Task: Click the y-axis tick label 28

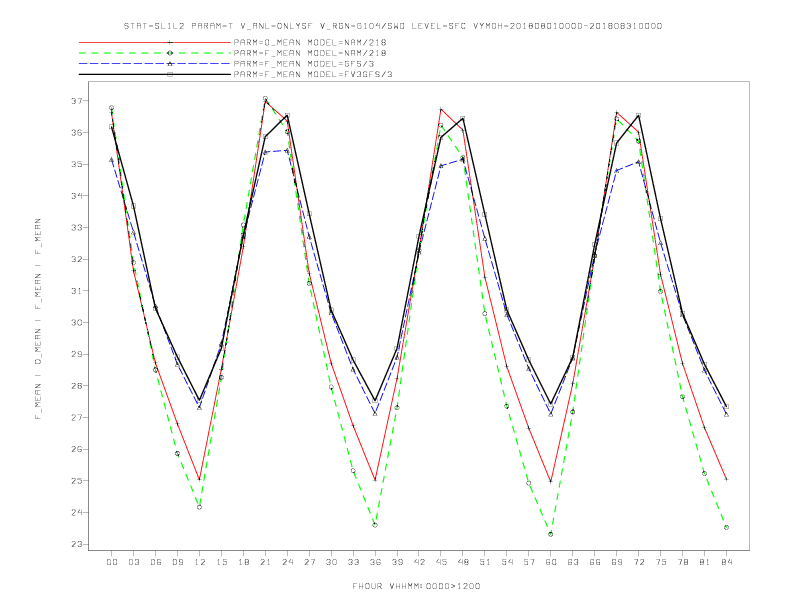Action: coord(77,386)
